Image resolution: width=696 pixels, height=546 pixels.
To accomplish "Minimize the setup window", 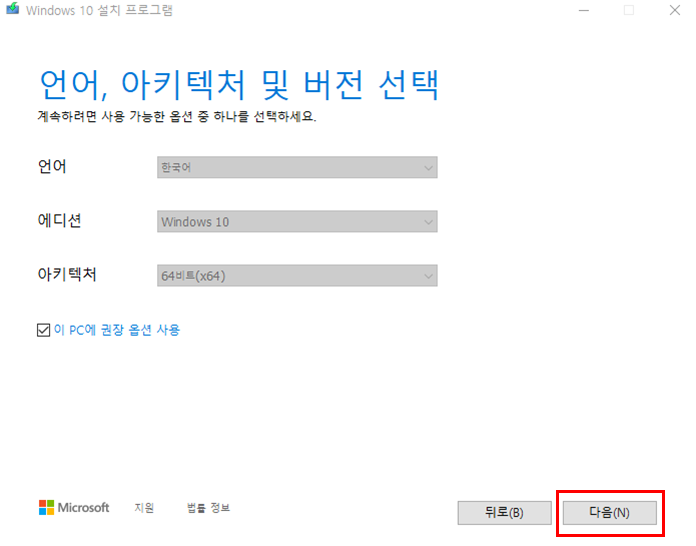I will (584, 10).
